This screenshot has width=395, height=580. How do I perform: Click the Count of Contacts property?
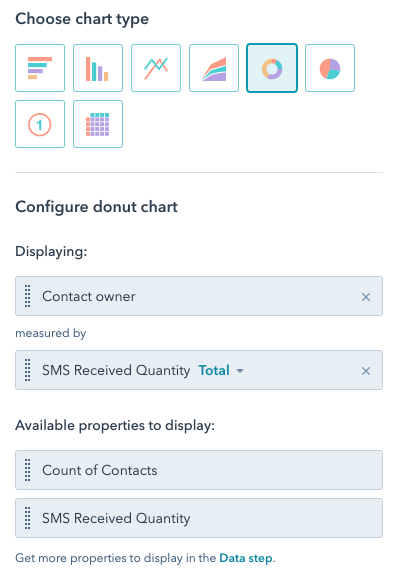point(199,470)
